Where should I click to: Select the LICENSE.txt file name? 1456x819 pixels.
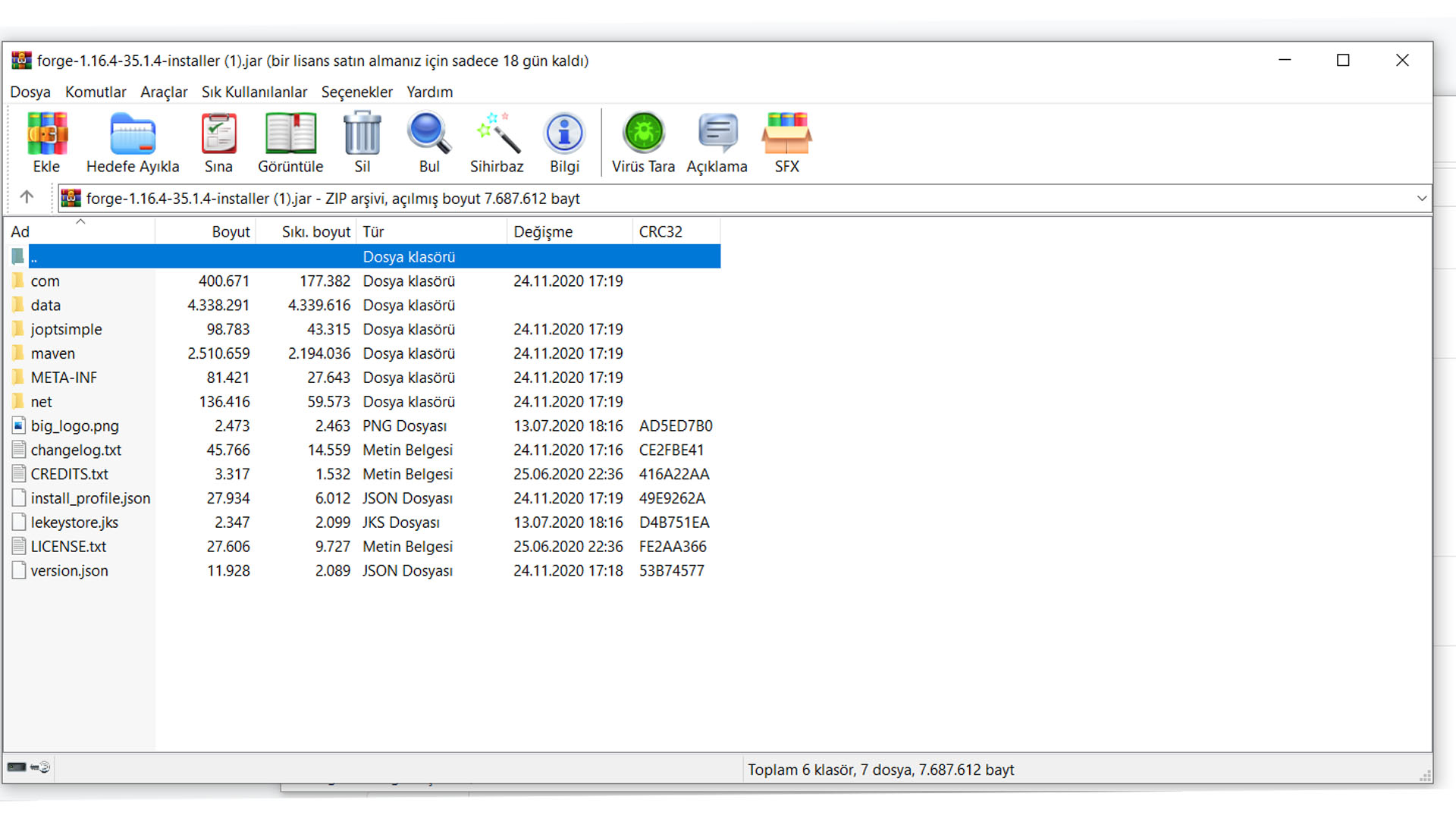click(69, 547)
